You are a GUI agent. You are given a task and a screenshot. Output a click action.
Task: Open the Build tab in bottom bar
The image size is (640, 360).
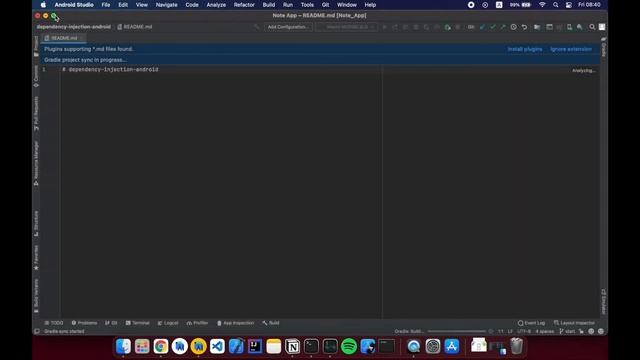(271, 323)
